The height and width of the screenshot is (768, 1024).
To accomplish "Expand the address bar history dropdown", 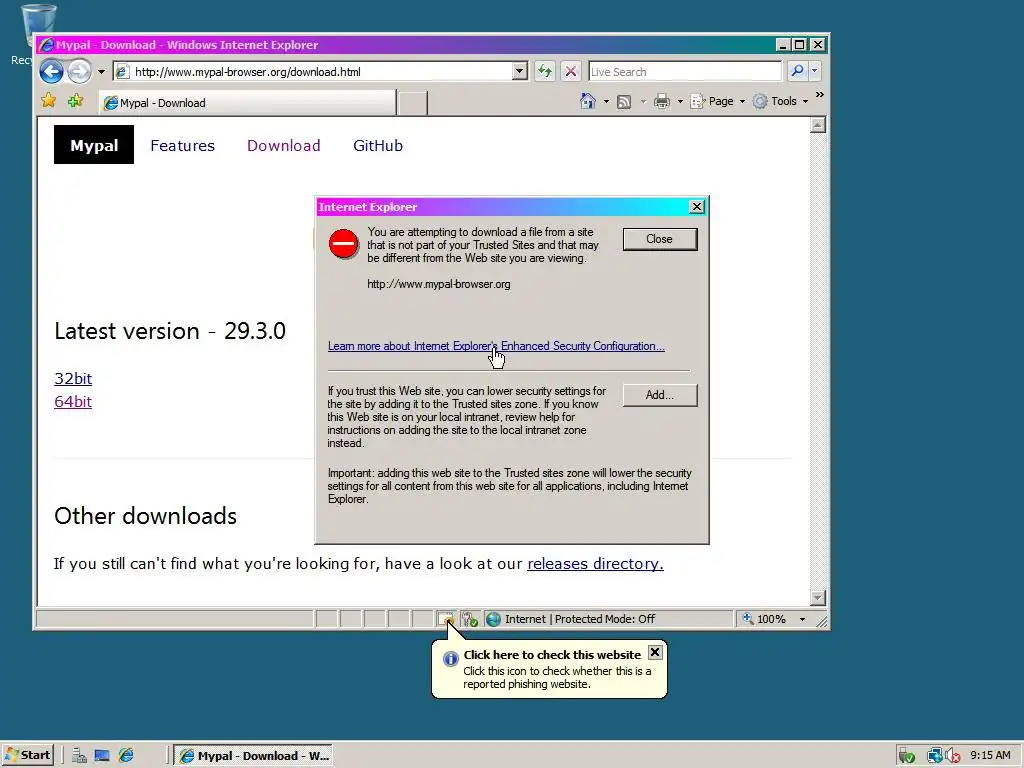I will click(x=520, y=71).
